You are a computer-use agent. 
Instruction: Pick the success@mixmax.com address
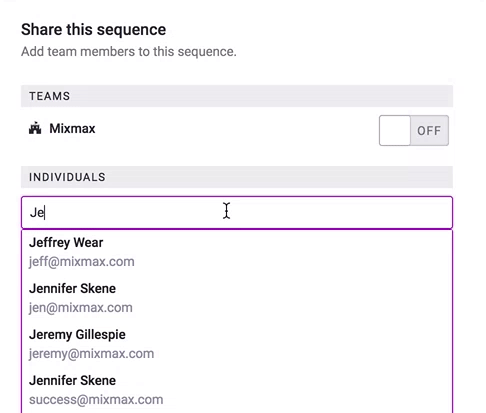click(96, 400)
